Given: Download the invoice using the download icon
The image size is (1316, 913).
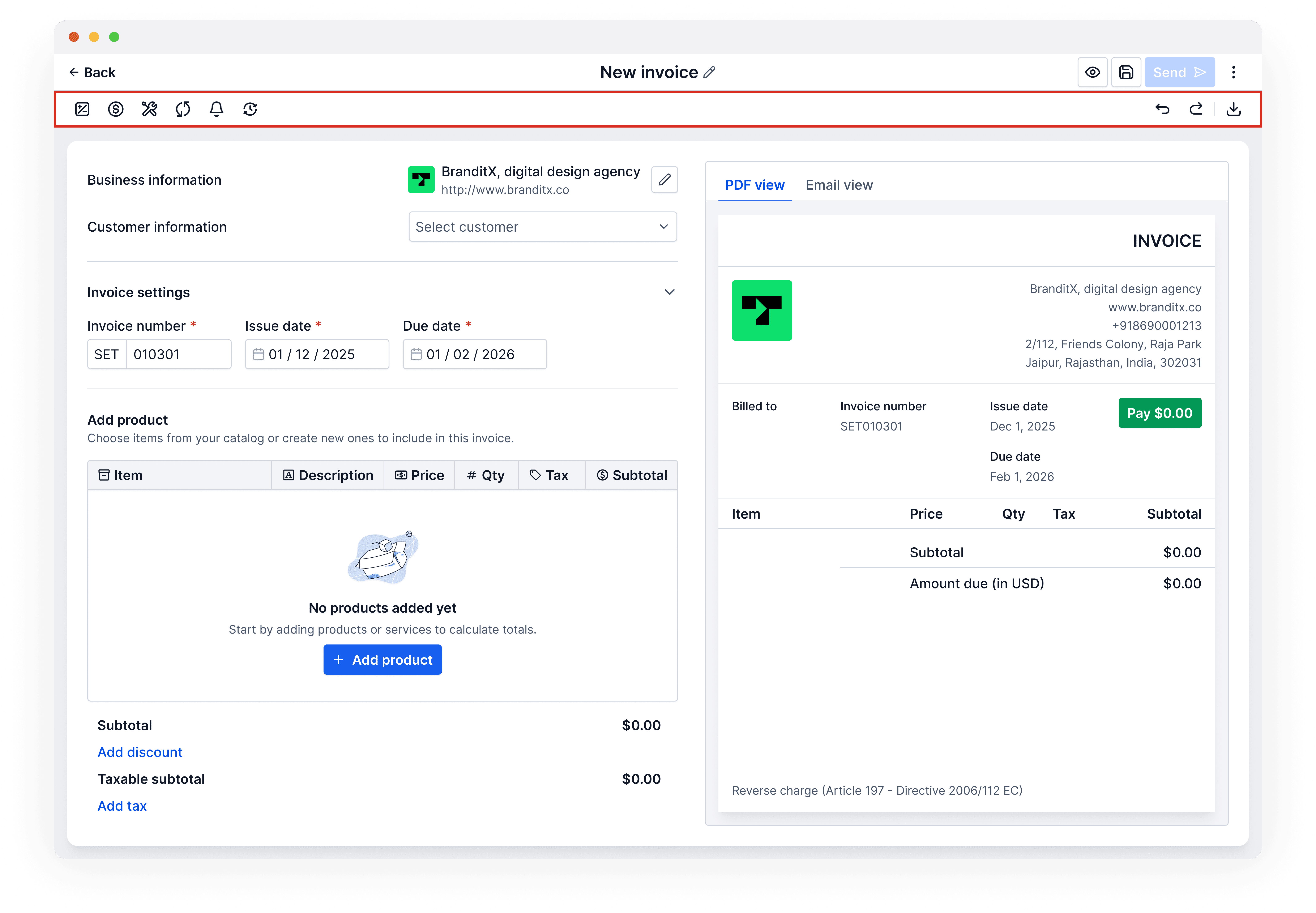Looking at the screenshot, I should pyautogui.click(x=1234, y=109).
